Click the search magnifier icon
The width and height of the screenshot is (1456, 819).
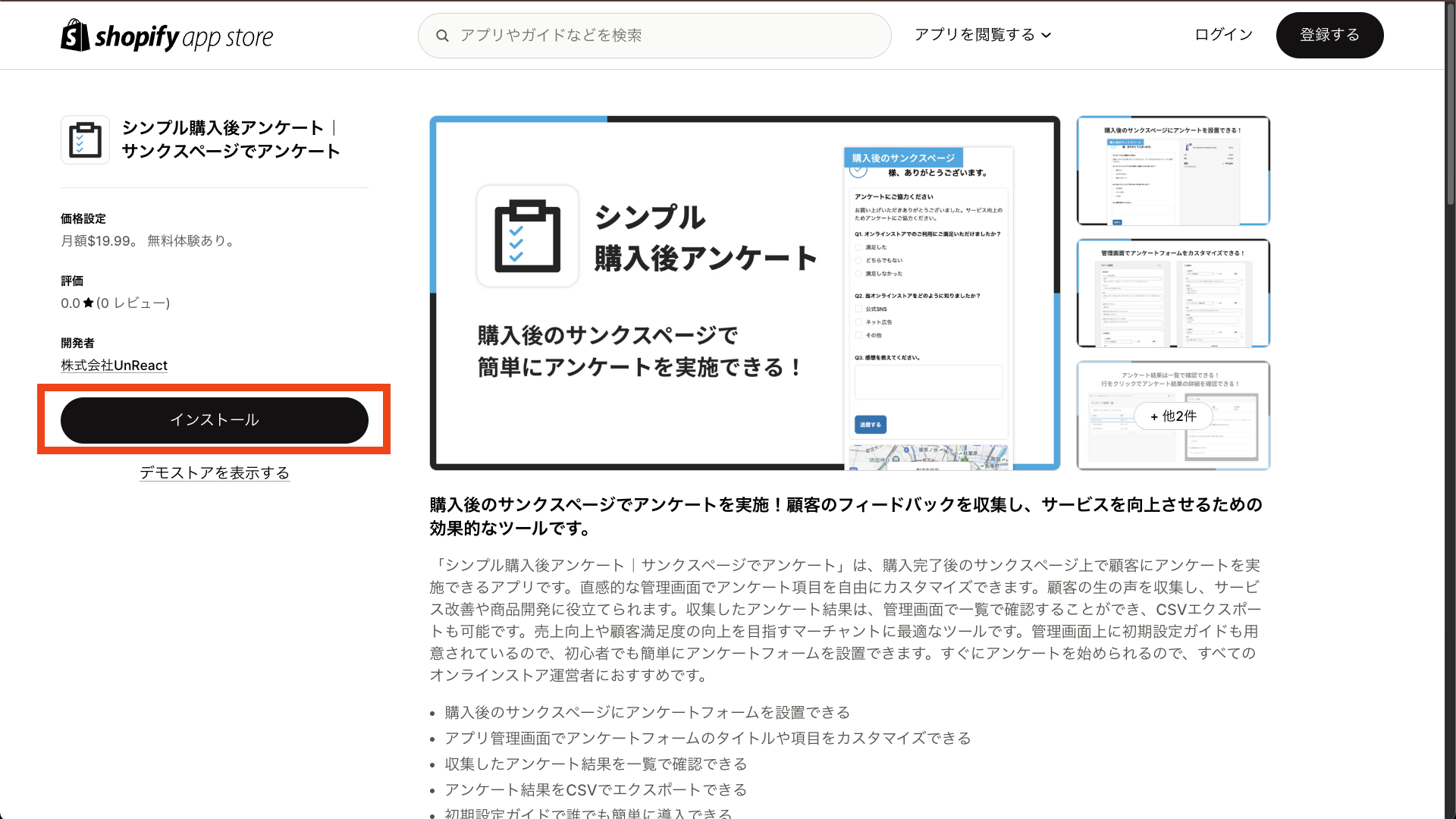pyautogui.click(x=443, y=35)
